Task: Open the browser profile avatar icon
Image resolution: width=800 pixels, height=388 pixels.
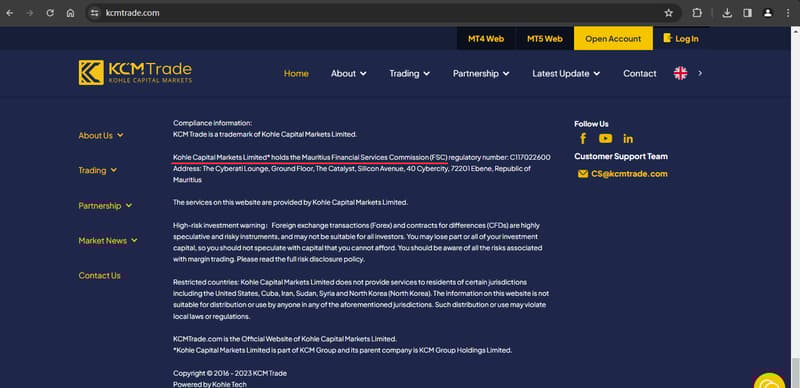Action: [x=768, y=13]
